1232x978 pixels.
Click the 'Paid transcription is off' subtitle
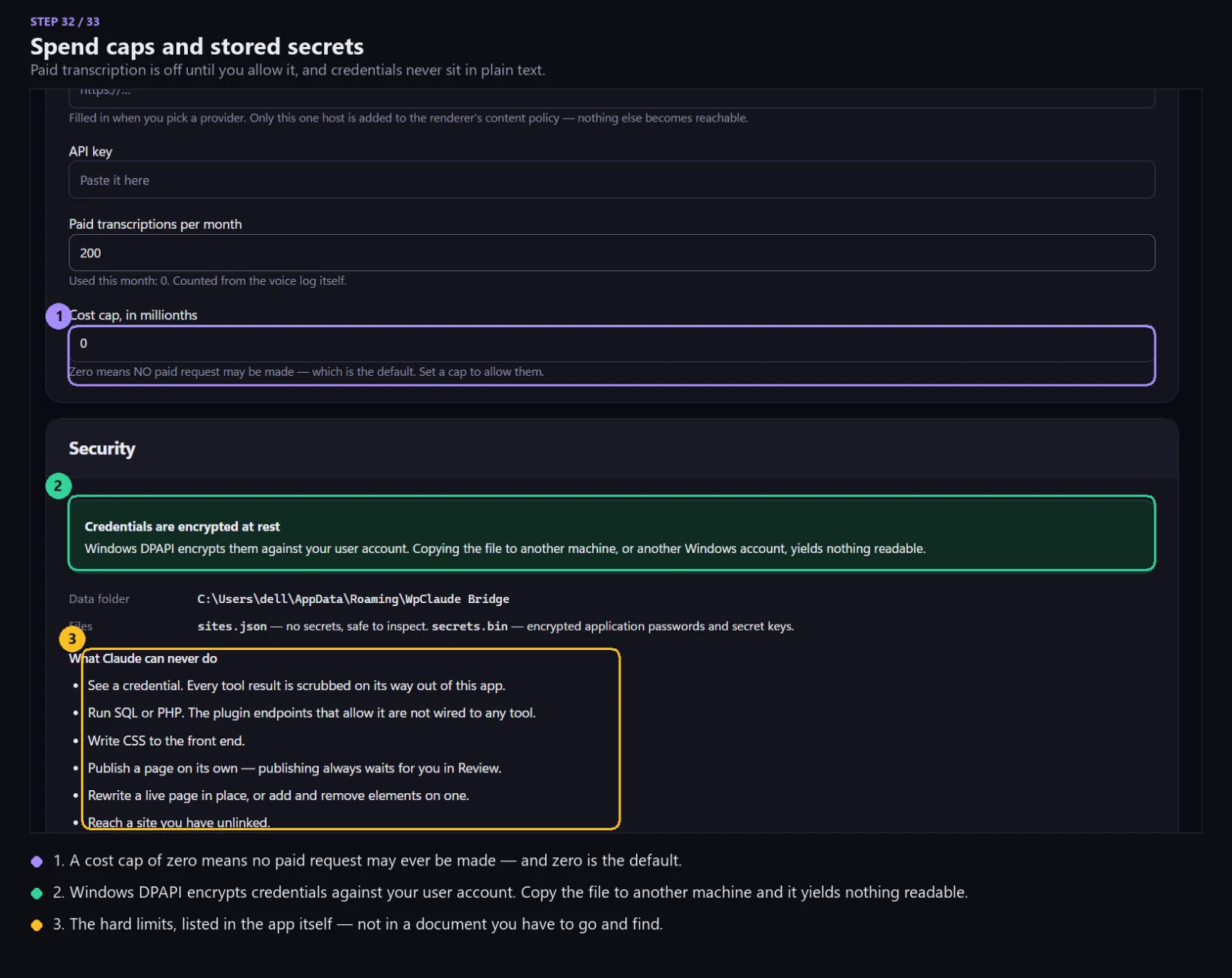(x=287, y=70)
